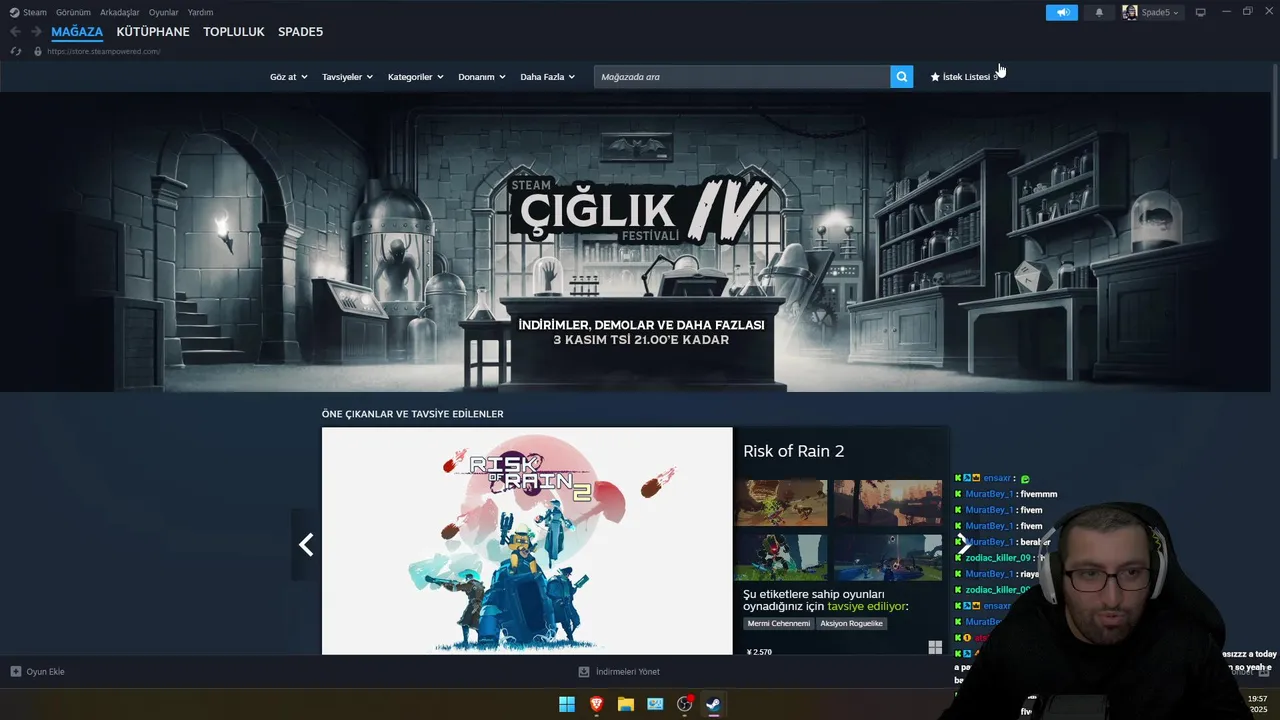
Task: Go back with the browser back arrow
Action: (15, 32)
